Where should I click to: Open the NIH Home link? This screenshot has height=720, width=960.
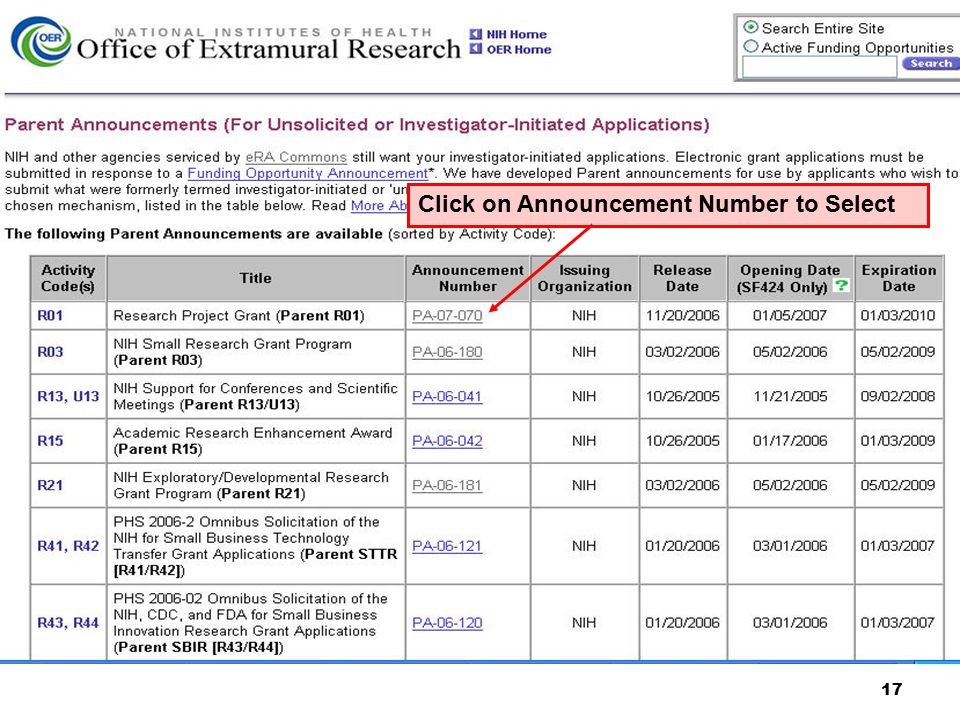click(516, 34)
